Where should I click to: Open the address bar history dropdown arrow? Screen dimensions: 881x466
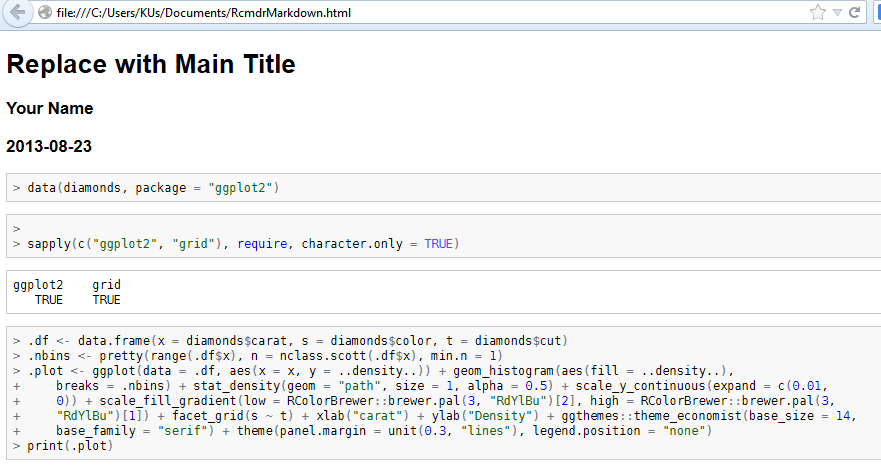[x=837, y=13]
